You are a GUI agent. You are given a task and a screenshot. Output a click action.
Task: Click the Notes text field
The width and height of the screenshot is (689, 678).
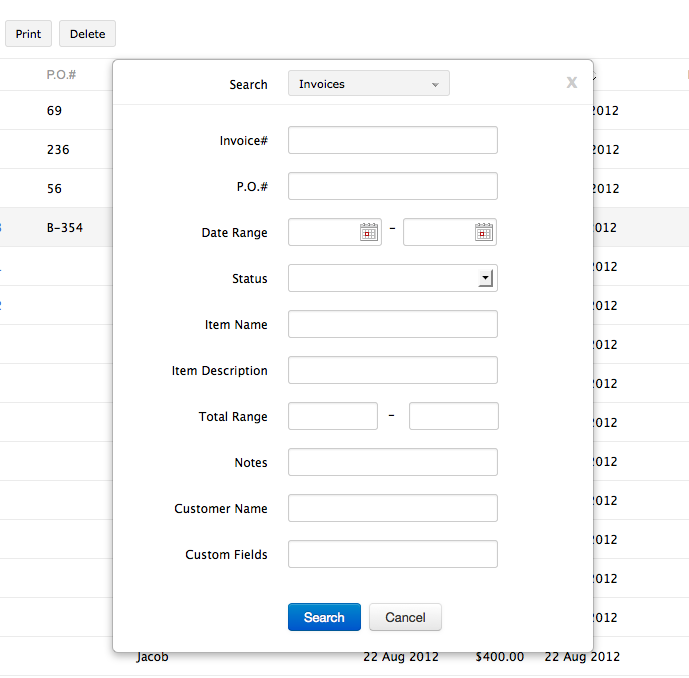tap(392, 462)
